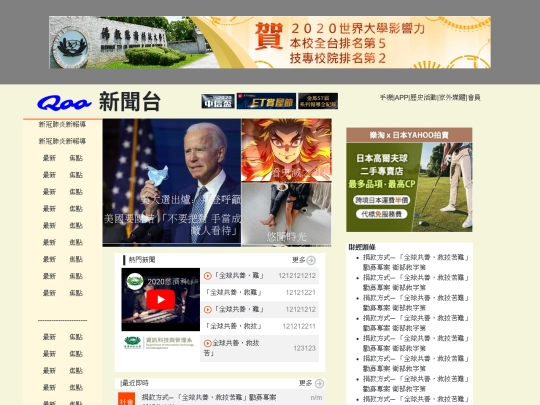Click the play-circle icon on the 12121212 news row
The width and height of the screenshot is (540, 405).
tap(208, 310)
